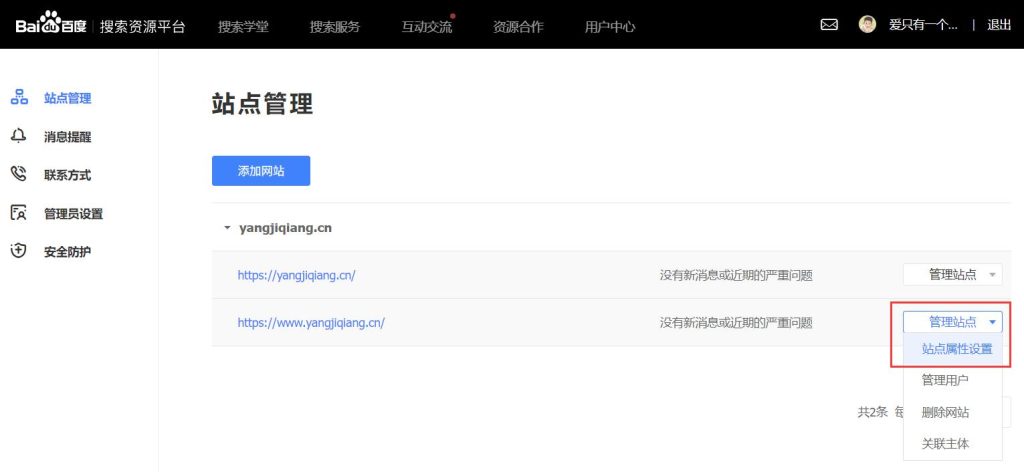Collapse the yangjiqiang.cn group triangle
Screen dimensions: 1024x472
[x=227, y=228]
